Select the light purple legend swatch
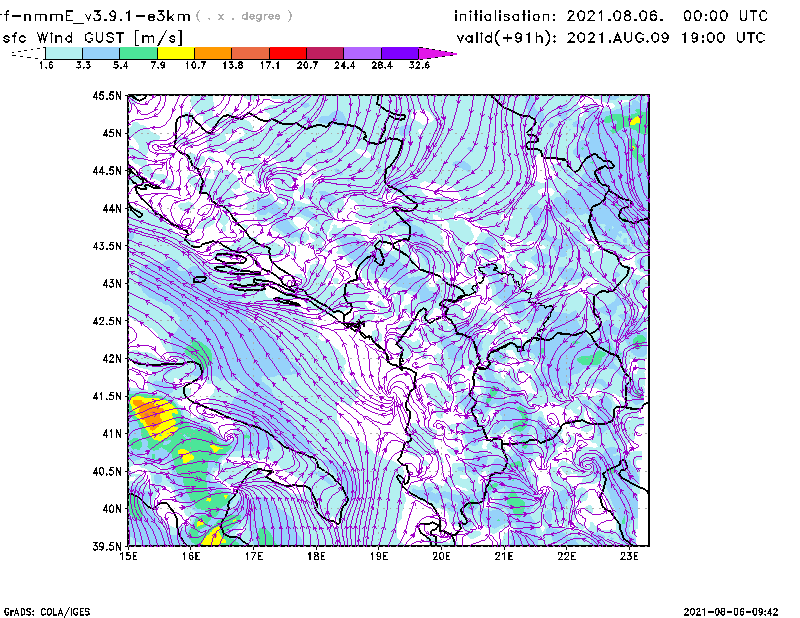This screenshot has width=800, height=618. pyautogui.click(x=362, y=53)
